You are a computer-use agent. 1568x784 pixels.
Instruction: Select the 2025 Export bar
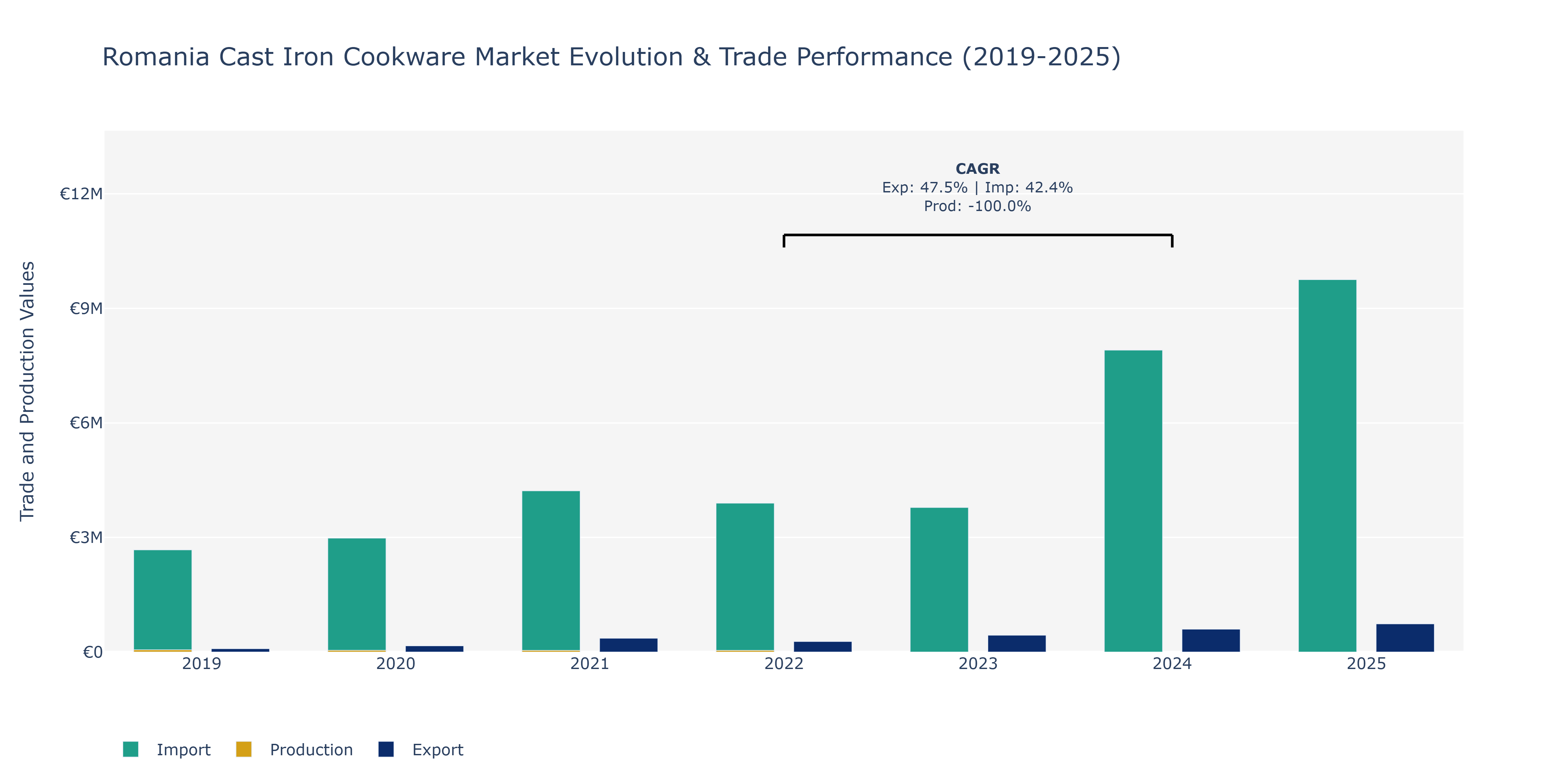pos(1405,638)
